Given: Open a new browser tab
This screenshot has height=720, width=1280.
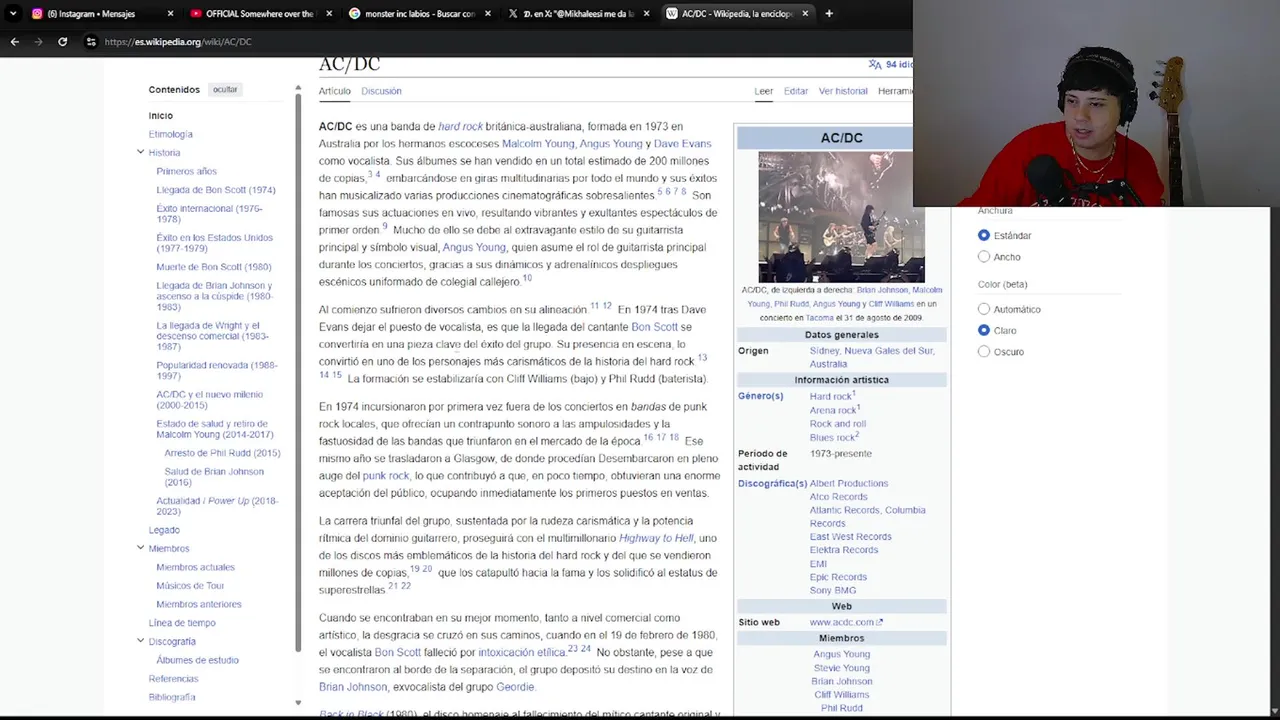Looking at the screenshot, I should pyautogui.click(x=829, y=14).
